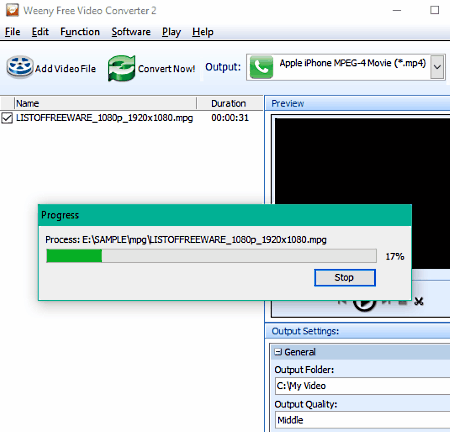
Task: Click the Output Quality: label
Action: tap(306, 404)
